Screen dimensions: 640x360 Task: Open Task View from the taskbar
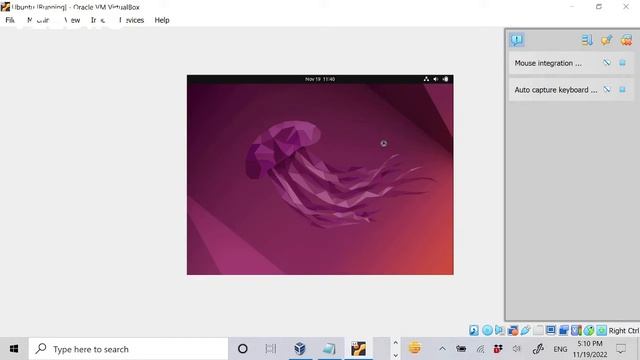[270, 349]
